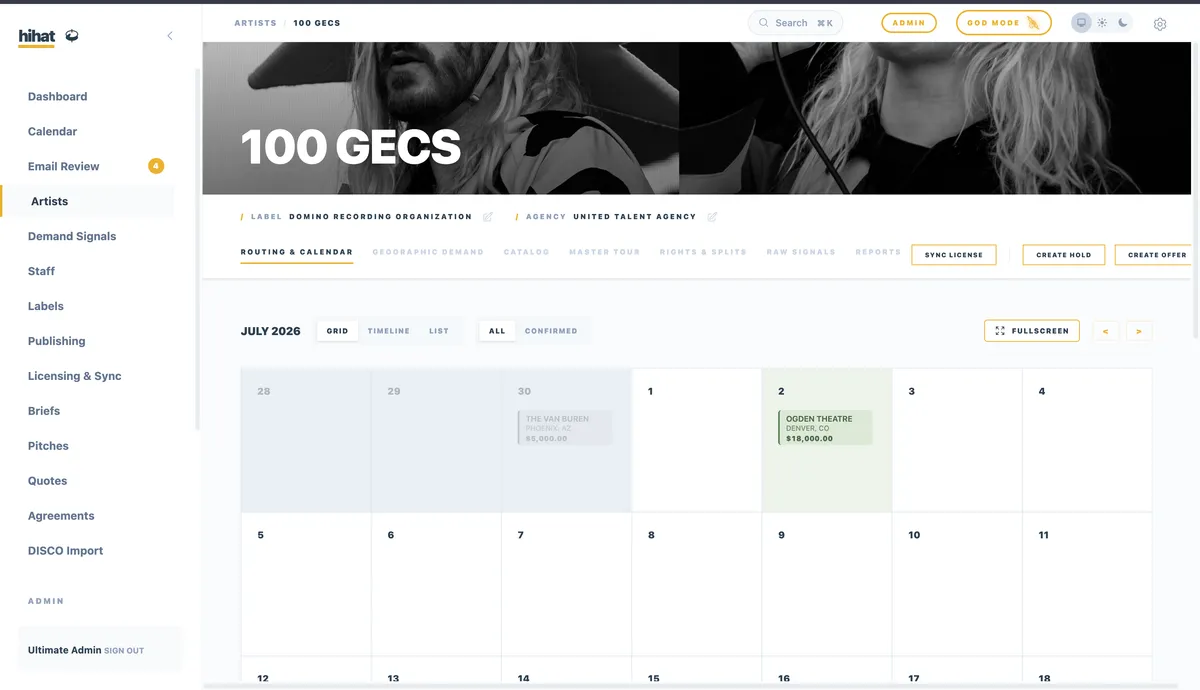Click the Search field
The image size is (1200, 690).
796,23
